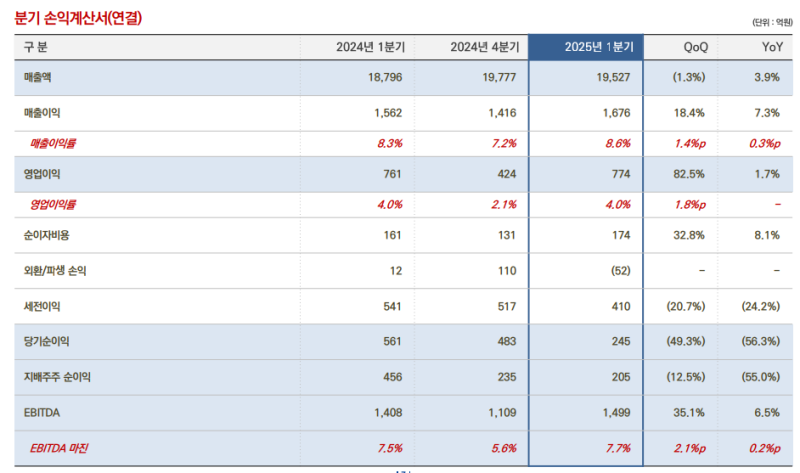Select the 82.5% QoQ 영업이익 cell
The width and height of the screenshot is (800, 473).
[x=691, y=174]
